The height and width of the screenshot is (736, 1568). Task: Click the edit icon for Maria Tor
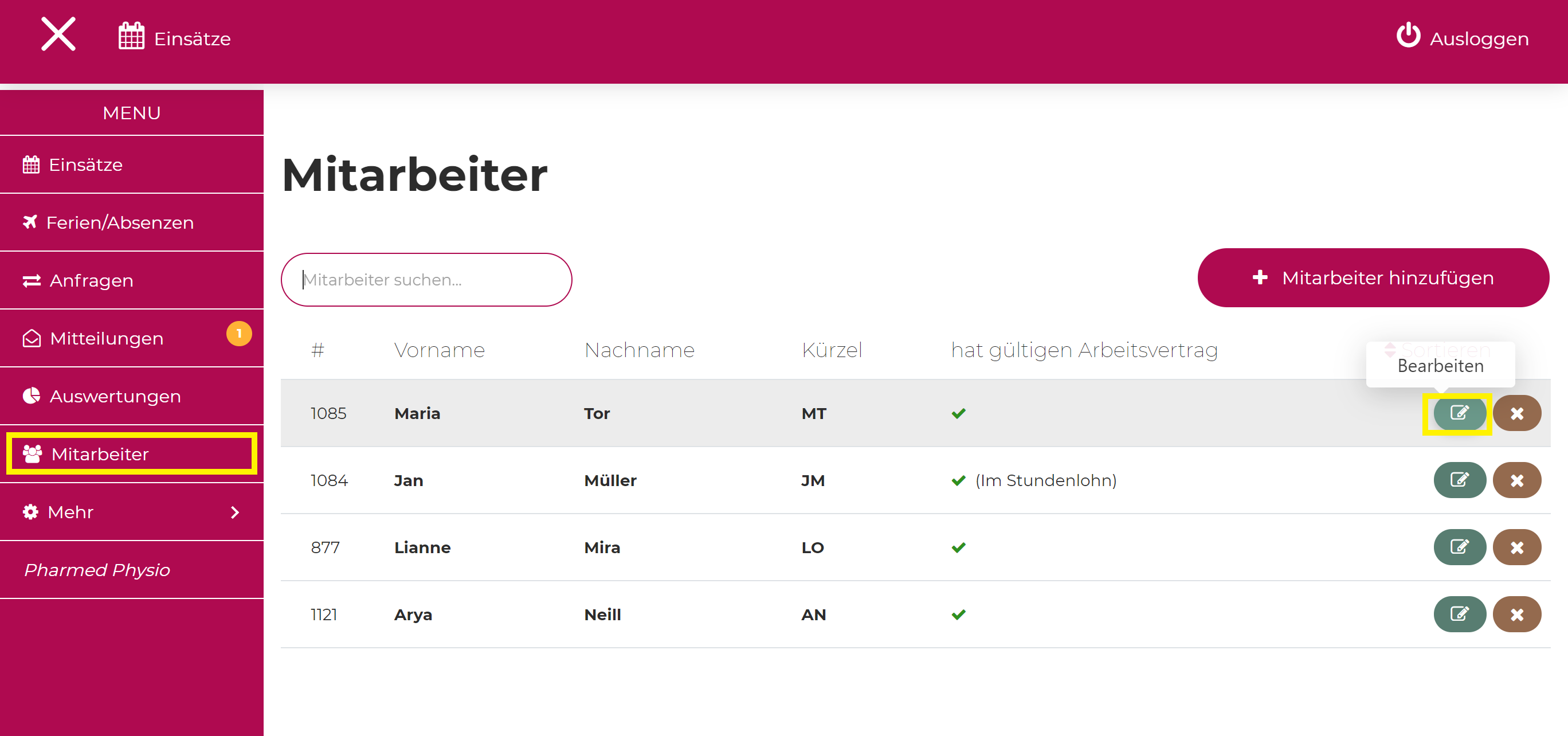[x=1459, y=413]
